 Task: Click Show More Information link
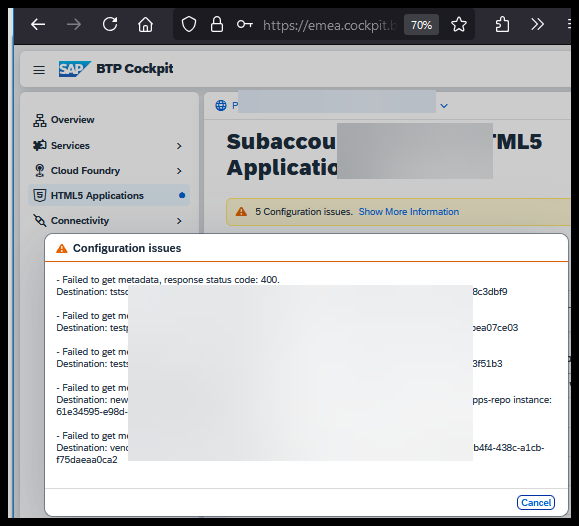(409, 212)
